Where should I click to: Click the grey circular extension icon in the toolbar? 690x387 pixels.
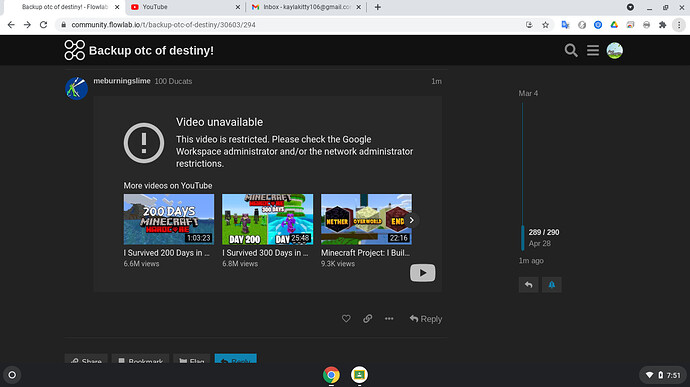click(x=582, y=25)
